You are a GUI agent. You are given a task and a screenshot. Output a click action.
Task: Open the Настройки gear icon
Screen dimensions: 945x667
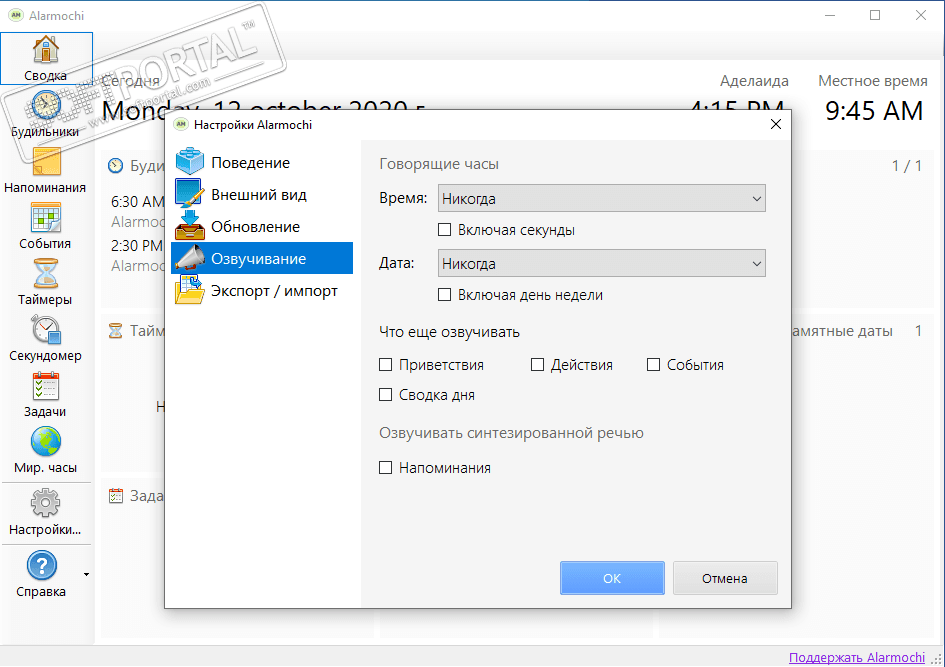click(46, 503)
